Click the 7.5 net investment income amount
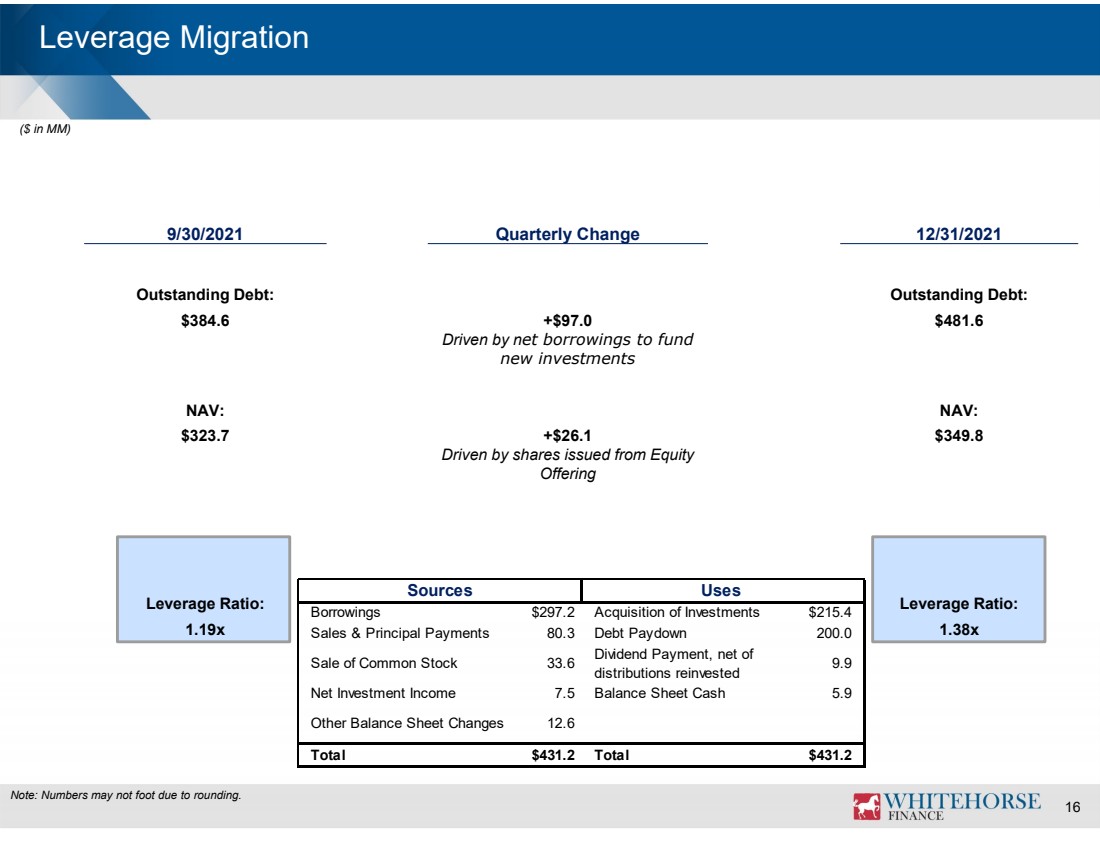 point(564,693)
